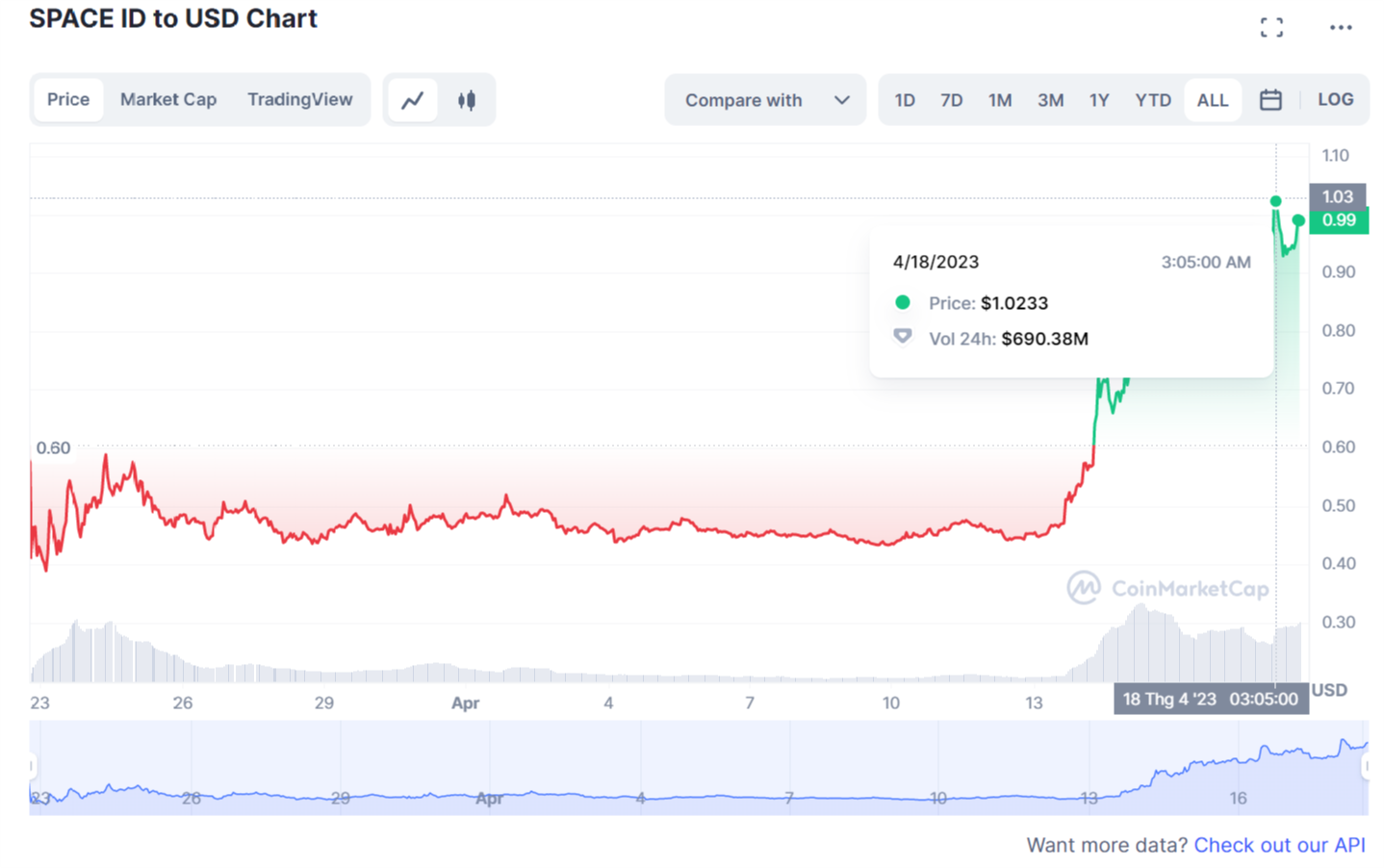Select the 1M time range
The height and width of the screenshot is (868, 1384).
[1000, 100]
